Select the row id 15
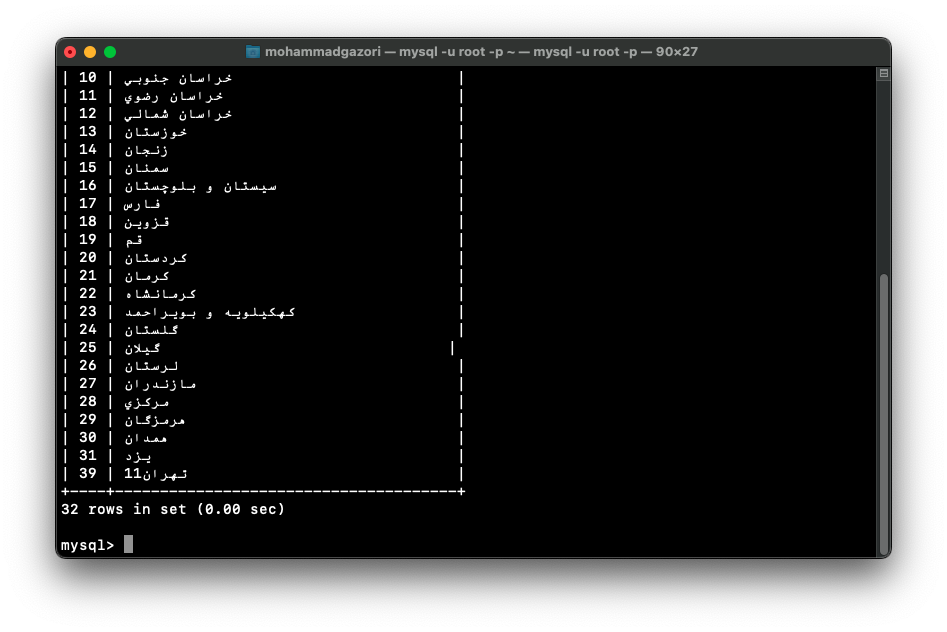 [88, 168]
